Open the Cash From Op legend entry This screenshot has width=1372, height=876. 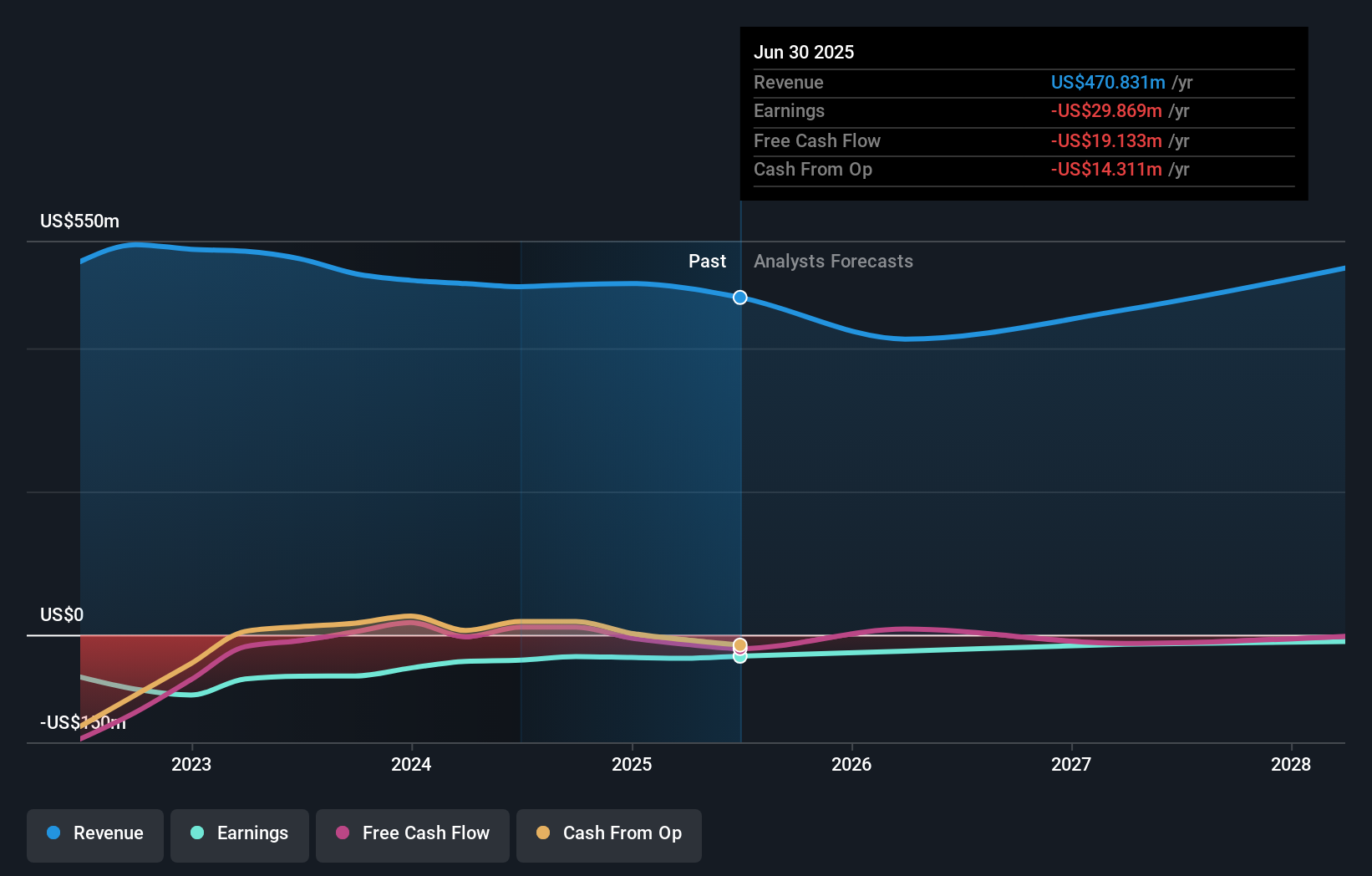coord(608,835)
